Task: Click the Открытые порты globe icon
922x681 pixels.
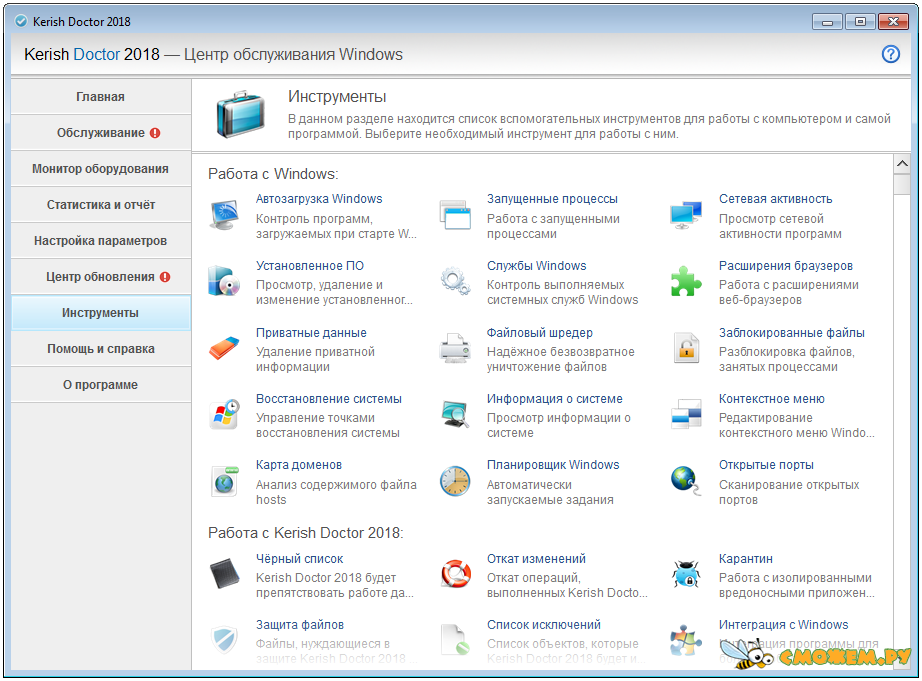Action: click(686, 481)
